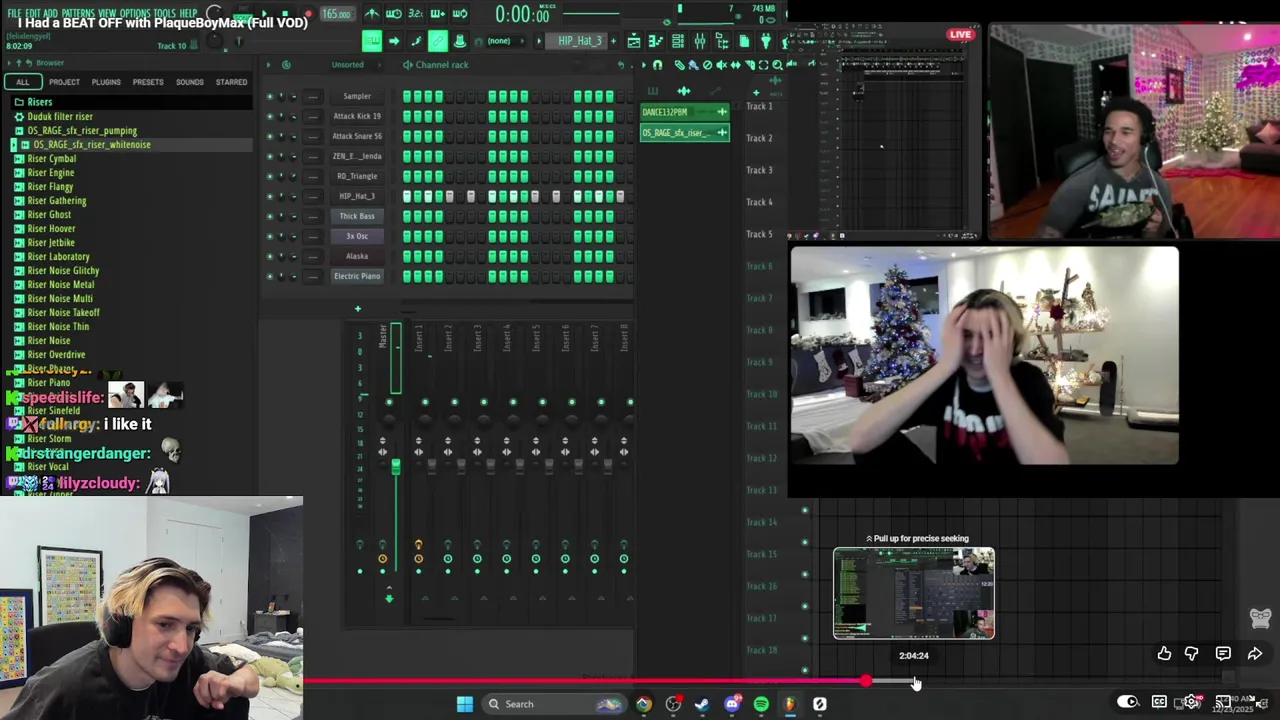Image resolution: width=1280 pixels, height=720 pixels.
Task: Open the Channel rack view icon
Action: (678, 41)
